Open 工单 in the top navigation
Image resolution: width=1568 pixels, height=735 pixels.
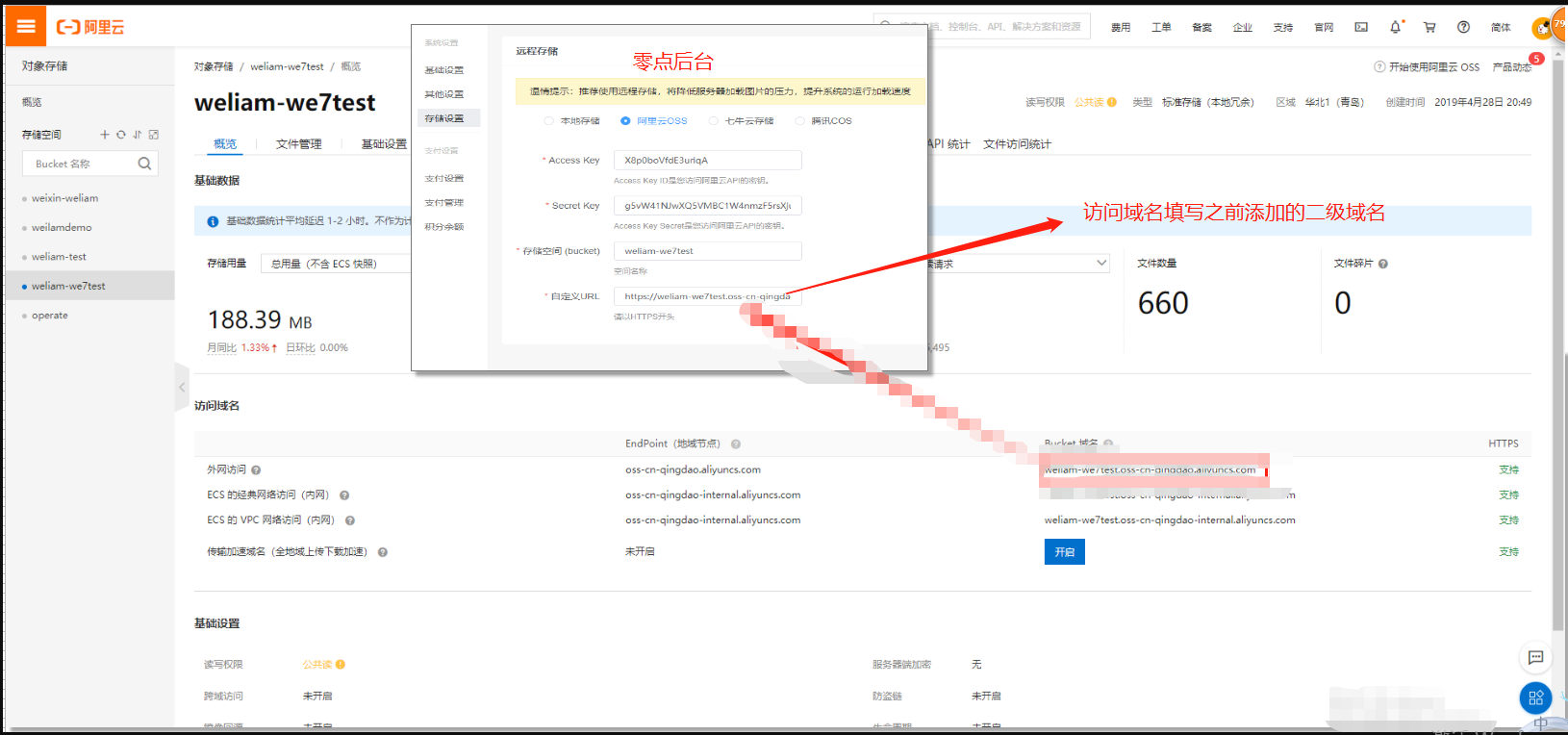[1161, 27]
